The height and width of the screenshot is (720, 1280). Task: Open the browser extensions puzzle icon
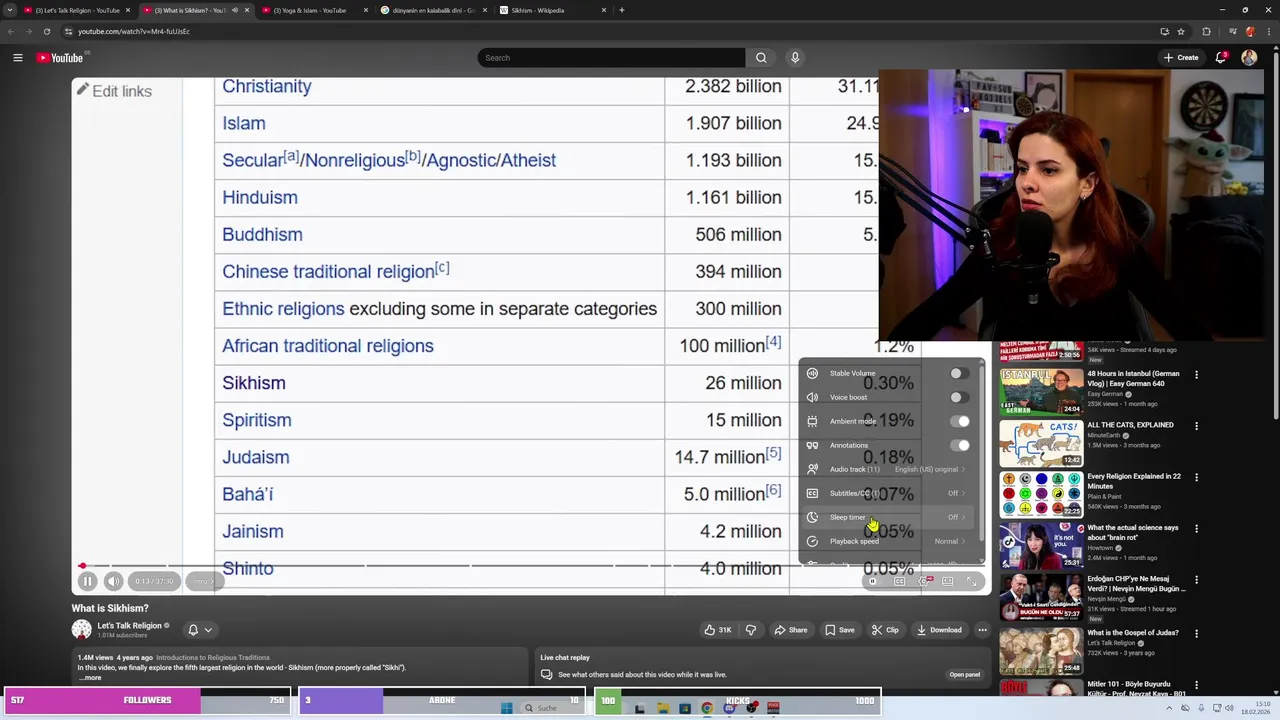point(1206,31)
